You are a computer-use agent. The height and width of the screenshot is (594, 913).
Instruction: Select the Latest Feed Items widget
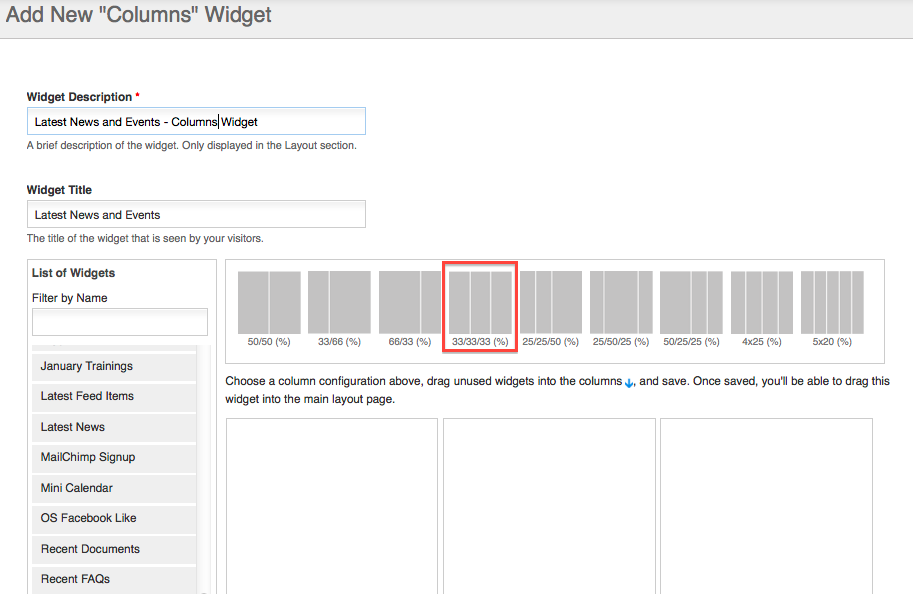tap(114, 397)
